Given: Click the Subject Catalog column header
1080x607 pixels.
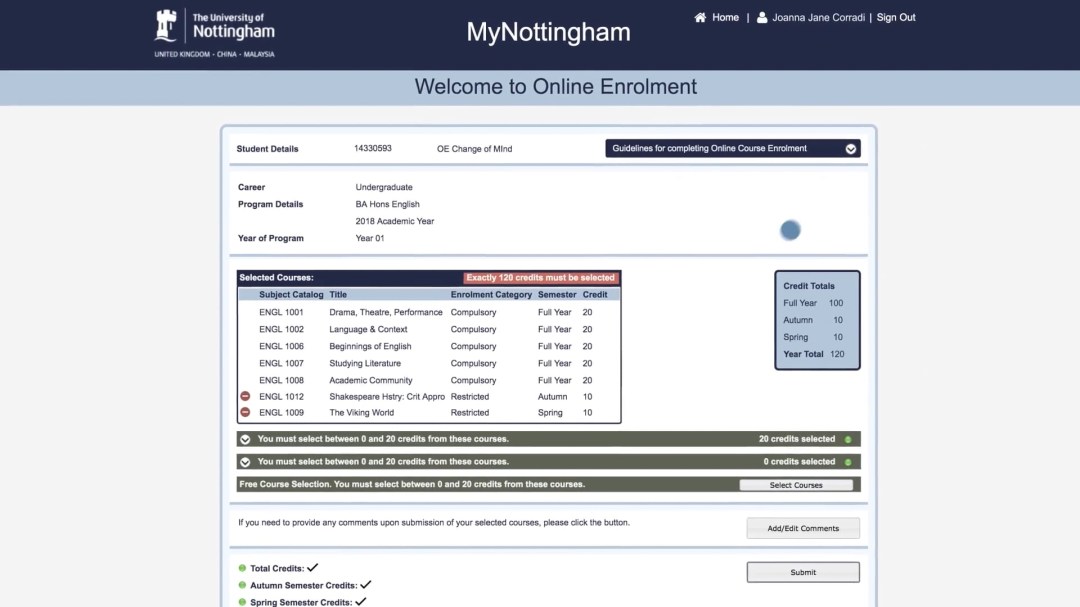Looking at the screenshot, I should pyautogui.click(x=291, y=294).
